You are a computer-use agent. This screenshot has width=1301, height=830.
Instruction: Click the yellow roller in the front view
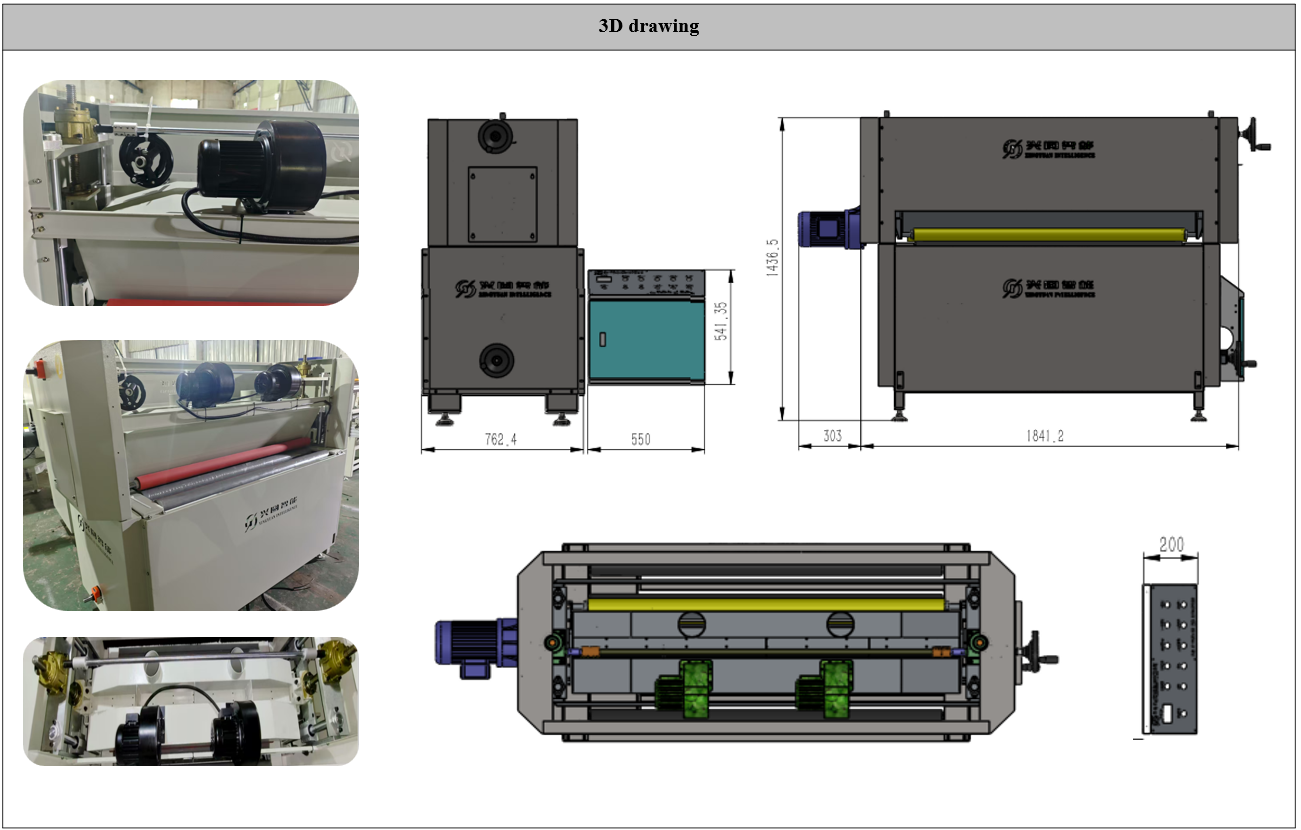pos(1053,236)
